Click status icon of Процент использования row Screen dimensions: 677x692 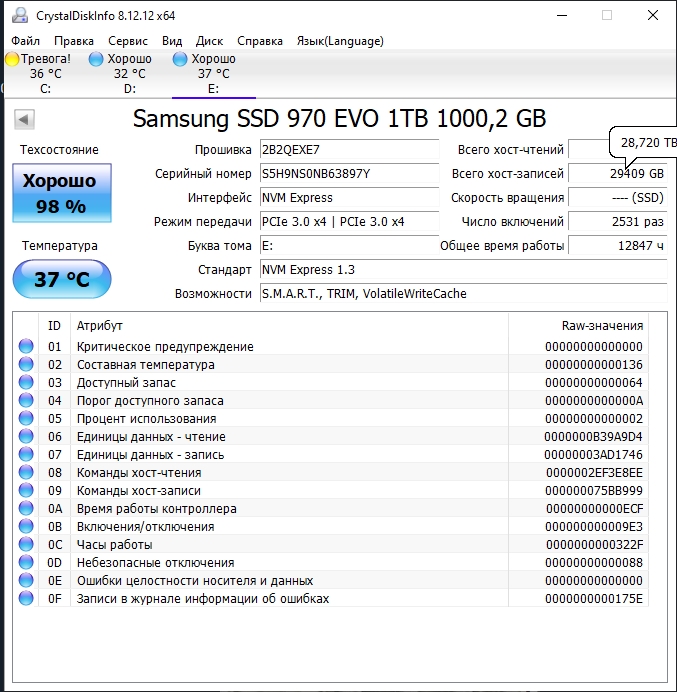pyautogui.click(x=26, y=418)
